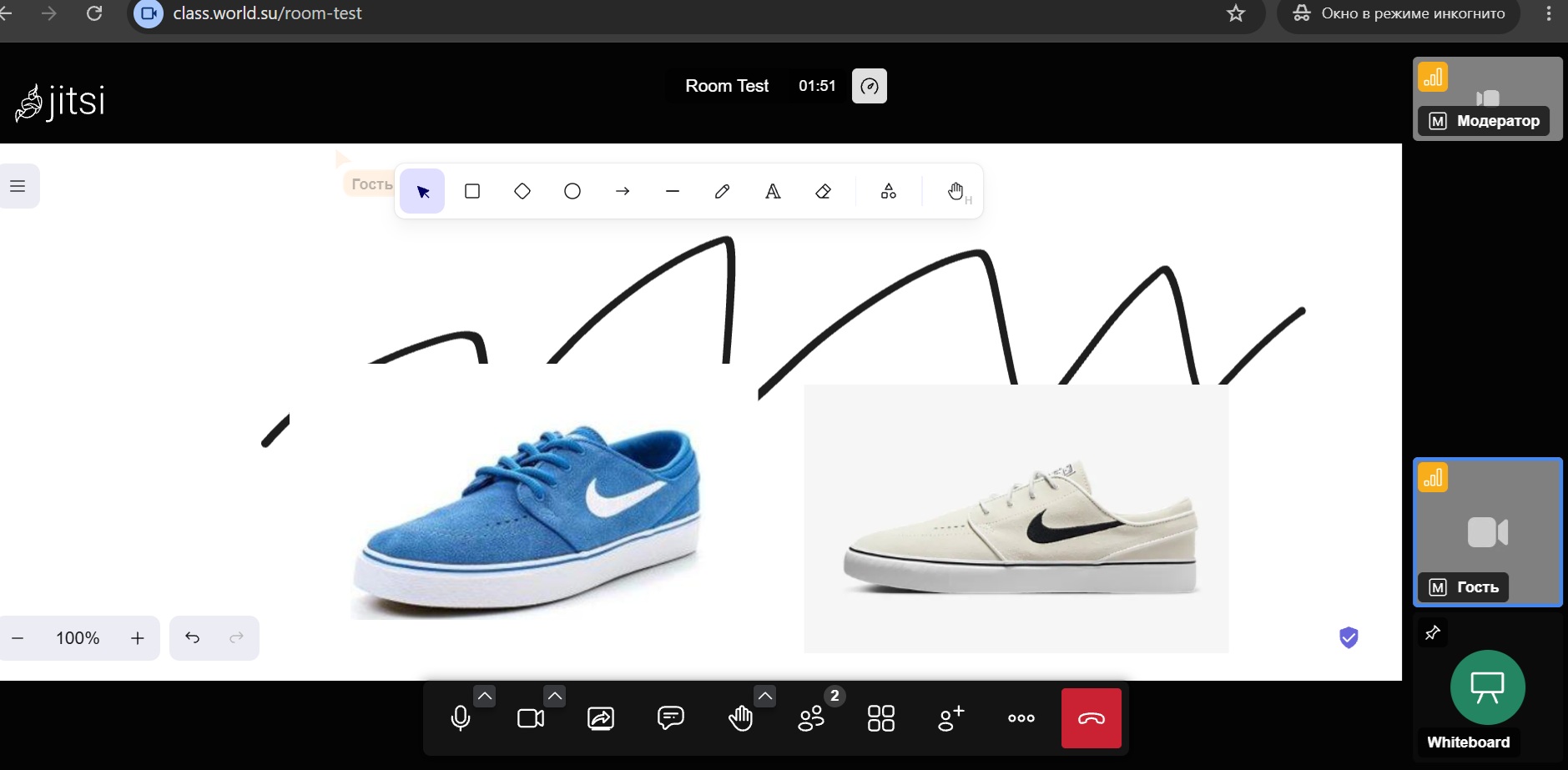Select the Eraser tool
1568x770 pixels.
[823, 192]
